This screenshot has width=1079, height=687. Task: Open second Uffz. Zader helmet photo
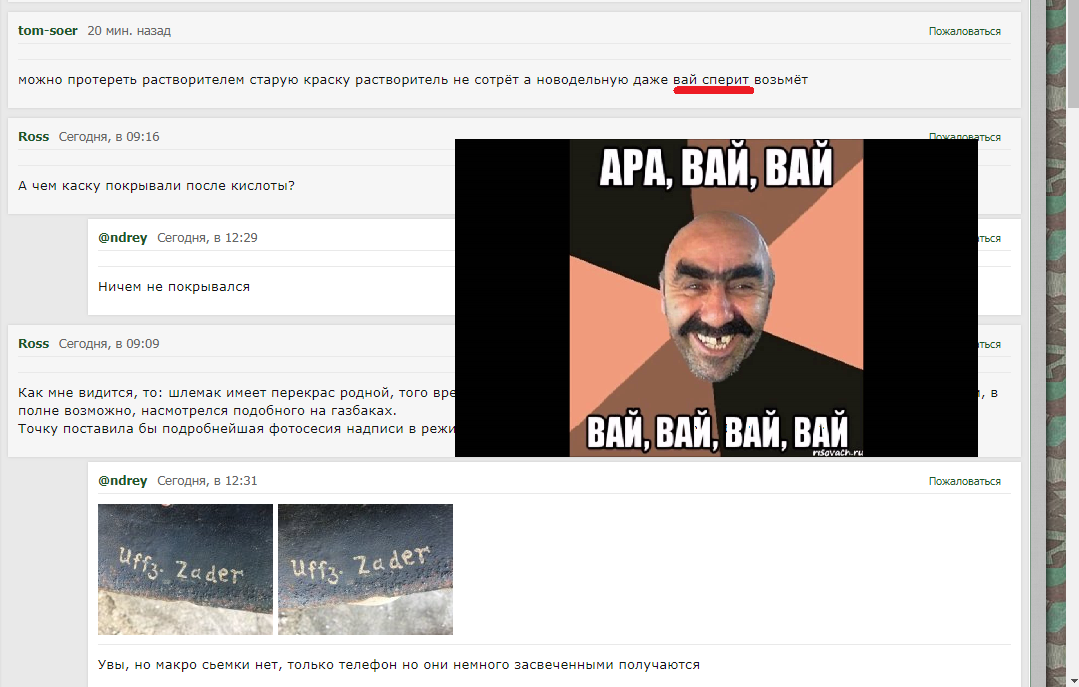[365, 569]
